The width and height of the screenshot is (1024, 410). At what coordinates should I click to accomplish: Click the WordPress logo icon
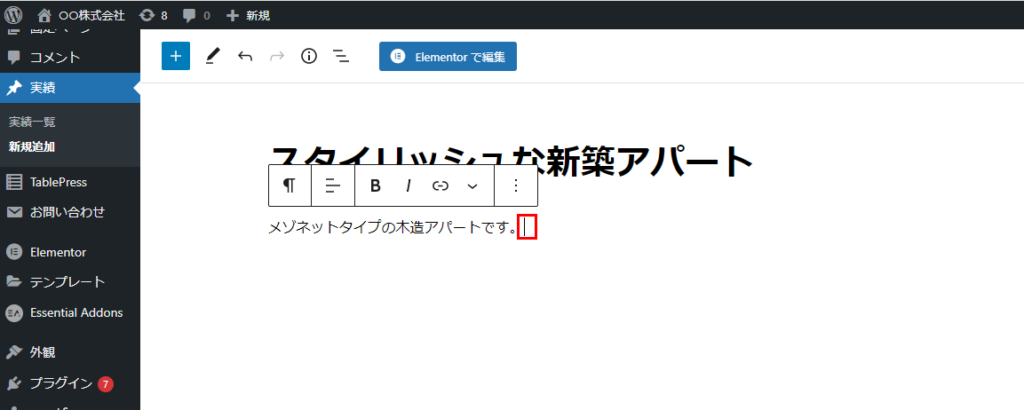(x=14, y=15)
